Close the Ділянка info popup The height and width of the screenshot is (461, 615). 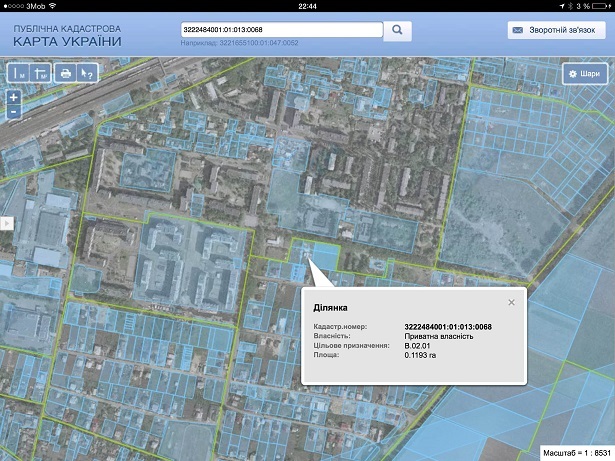[x=511, y=301]
